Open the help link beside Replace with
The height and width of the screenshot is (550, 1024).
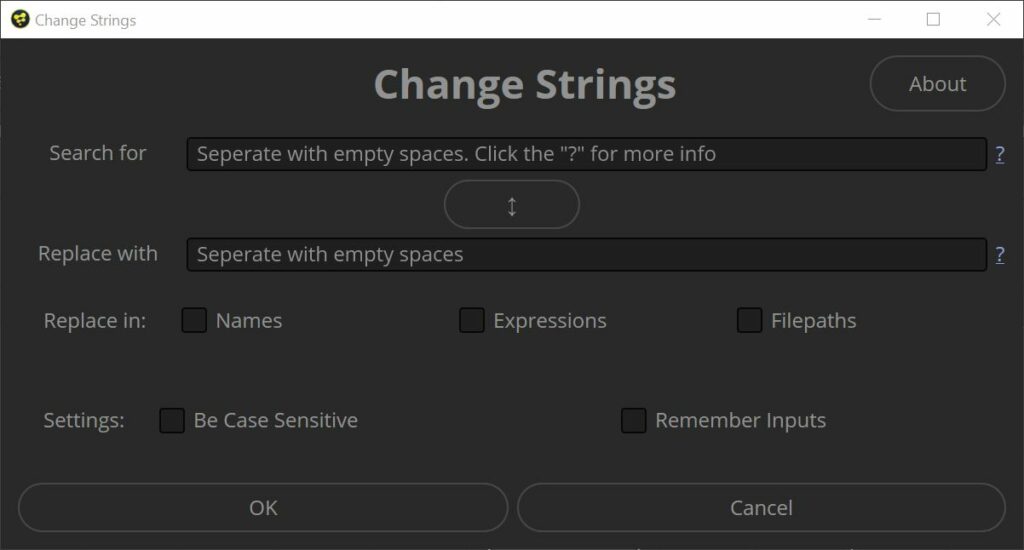point(1000,255)
